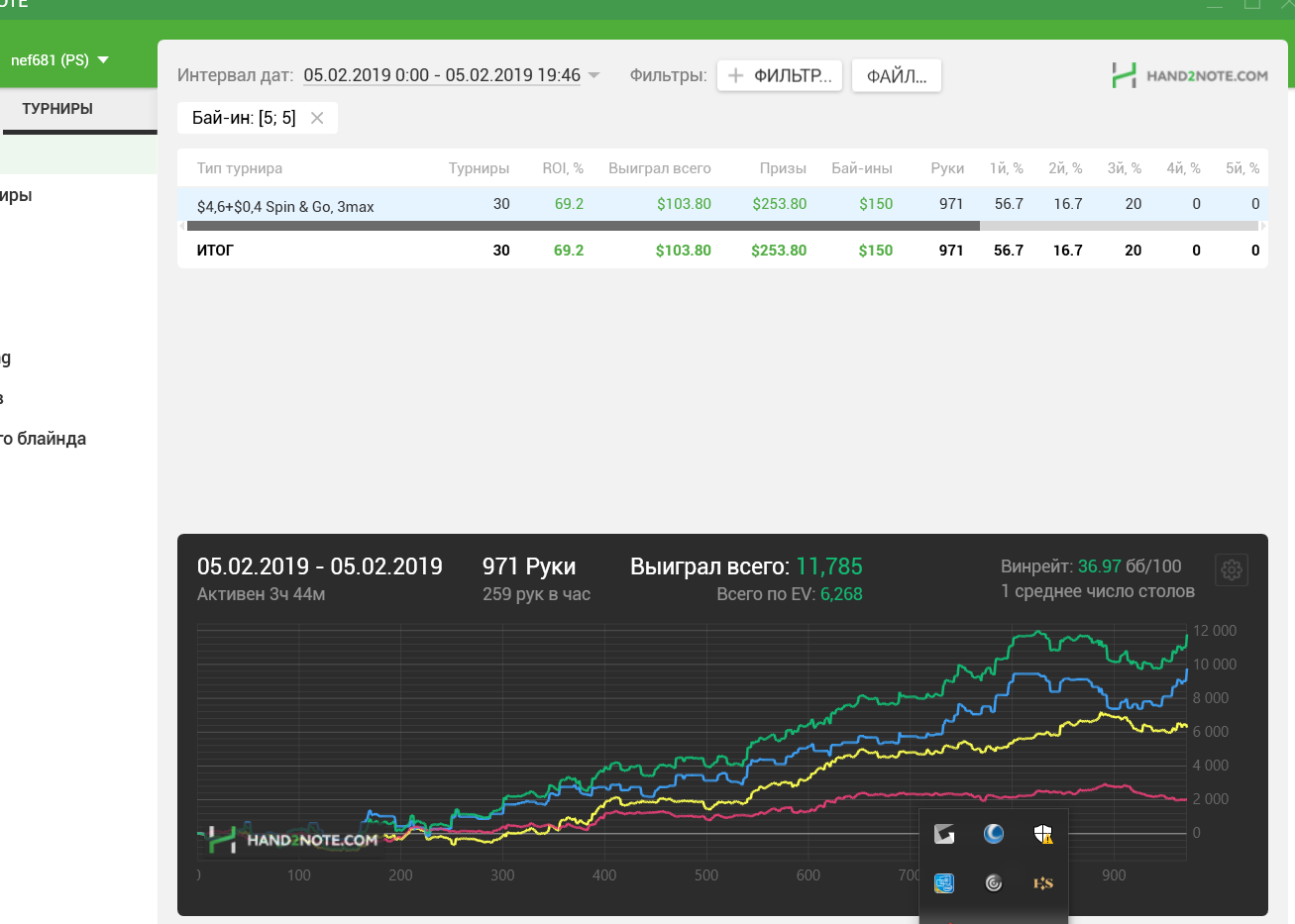The width and height of the screenshot is (1295, 924).
Task: Sort by Руки column header
Action: (x=947, y=168)
